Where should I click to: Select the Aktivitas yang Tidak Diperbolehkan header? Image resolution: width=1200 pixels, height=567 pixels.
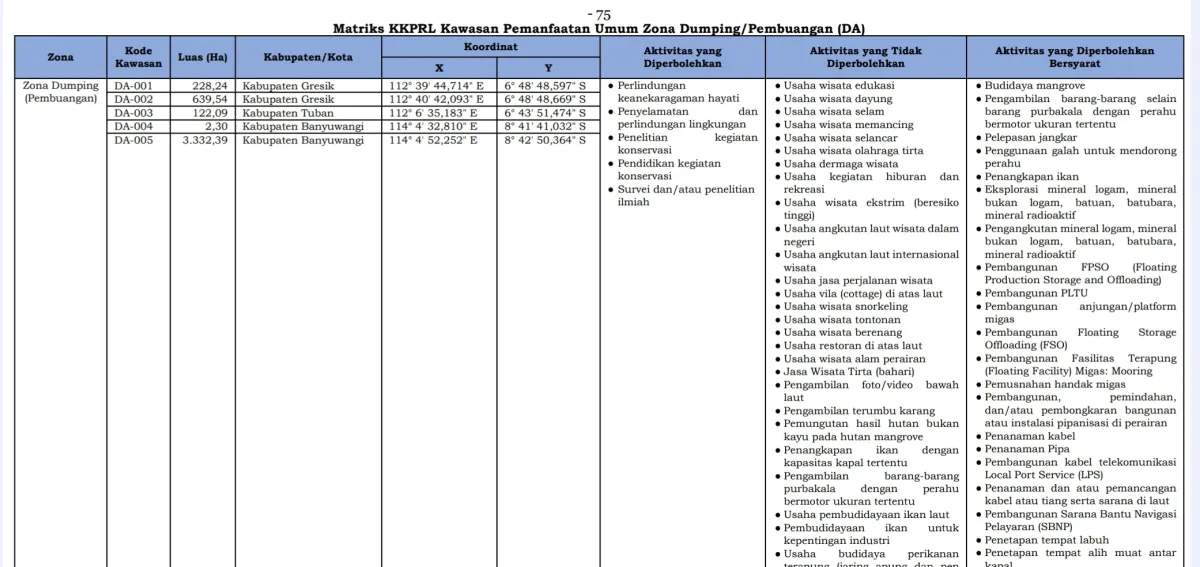866,58
